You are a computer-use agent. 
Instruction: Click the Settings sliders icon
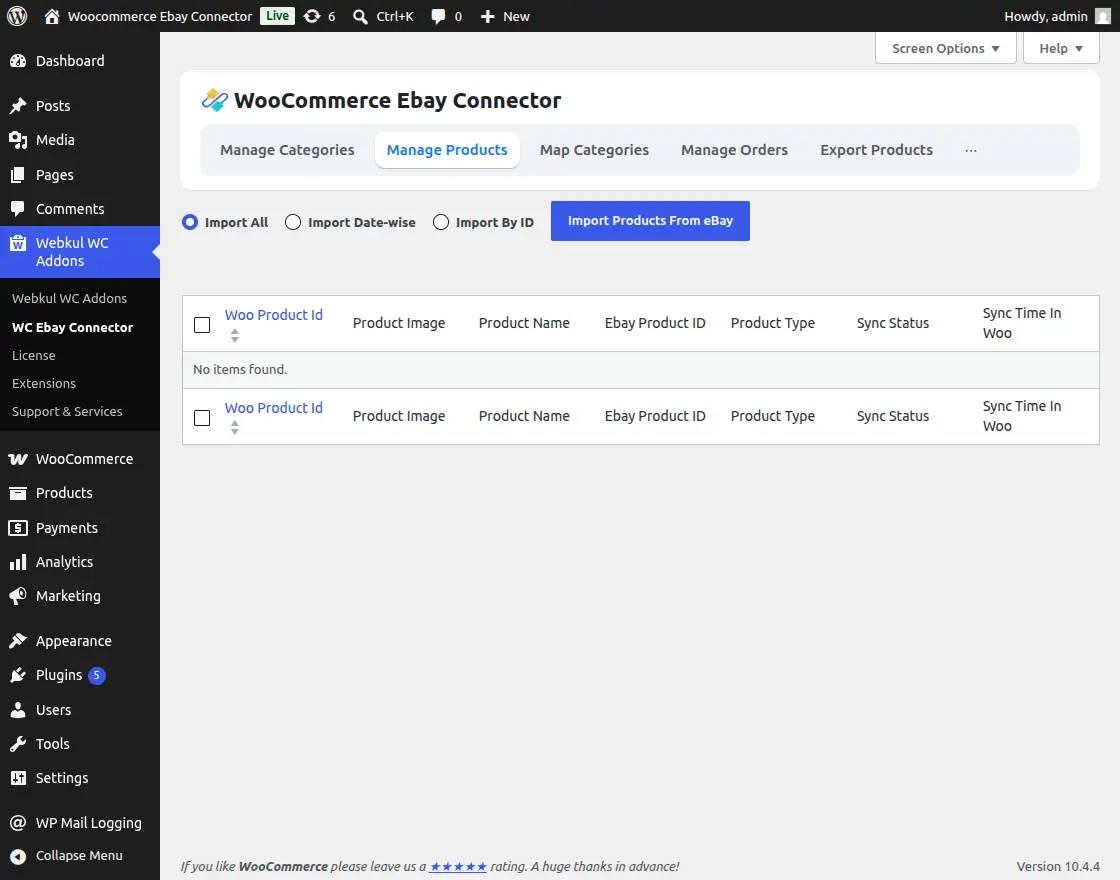pyautogui.click(x=18, y=778)
